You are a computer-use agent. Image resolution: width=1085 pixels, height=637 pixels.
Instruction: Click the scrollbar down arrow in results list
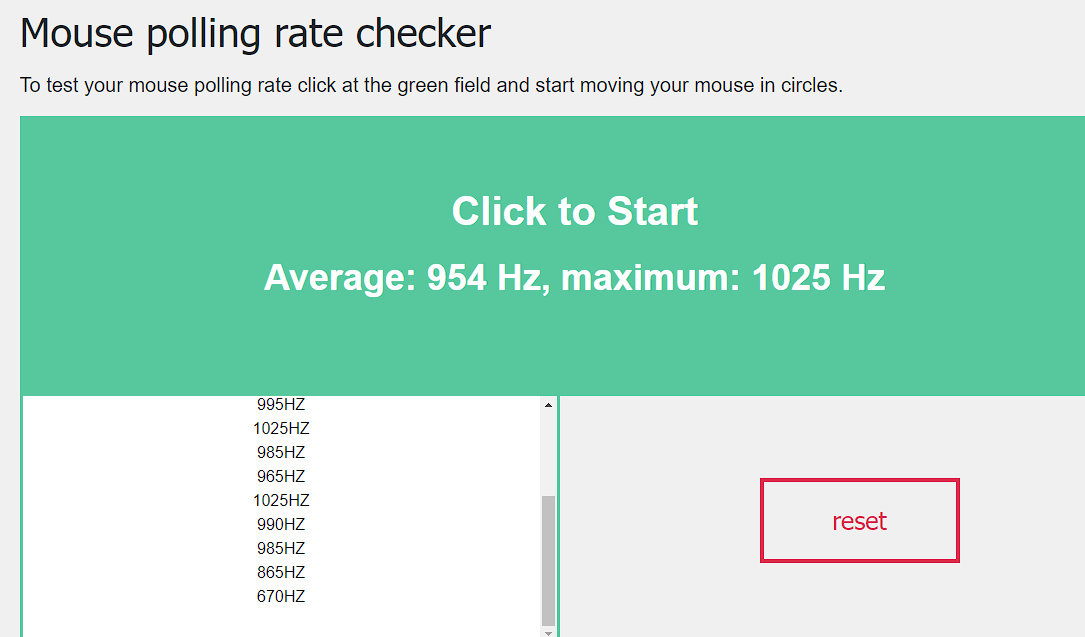(548, 632)
